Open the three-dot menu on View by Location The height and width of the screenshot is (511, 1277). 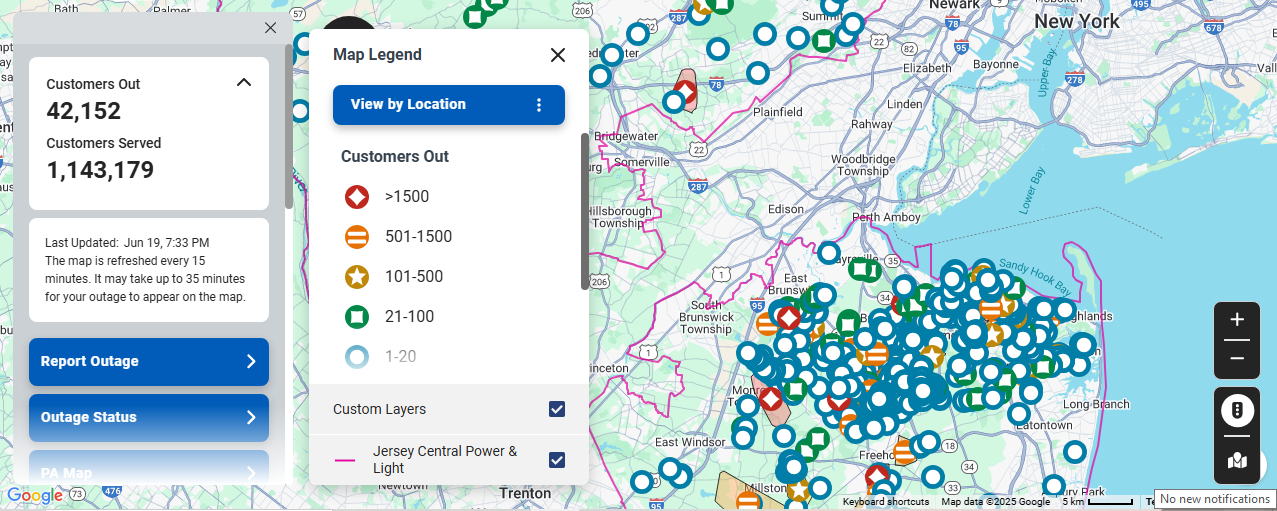(539, 104)
